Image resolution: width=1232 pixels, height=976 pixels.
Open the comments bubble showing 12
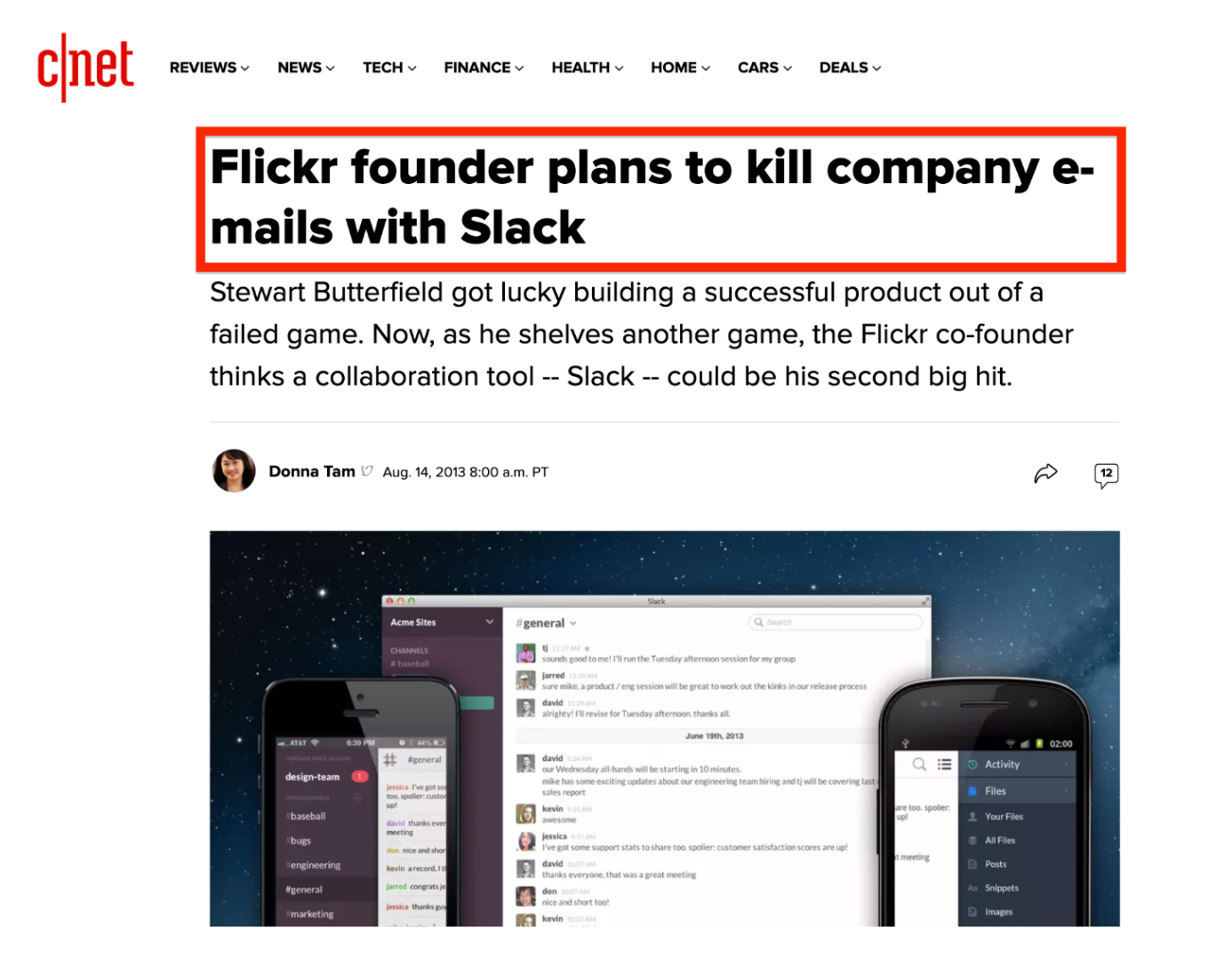1106,475
